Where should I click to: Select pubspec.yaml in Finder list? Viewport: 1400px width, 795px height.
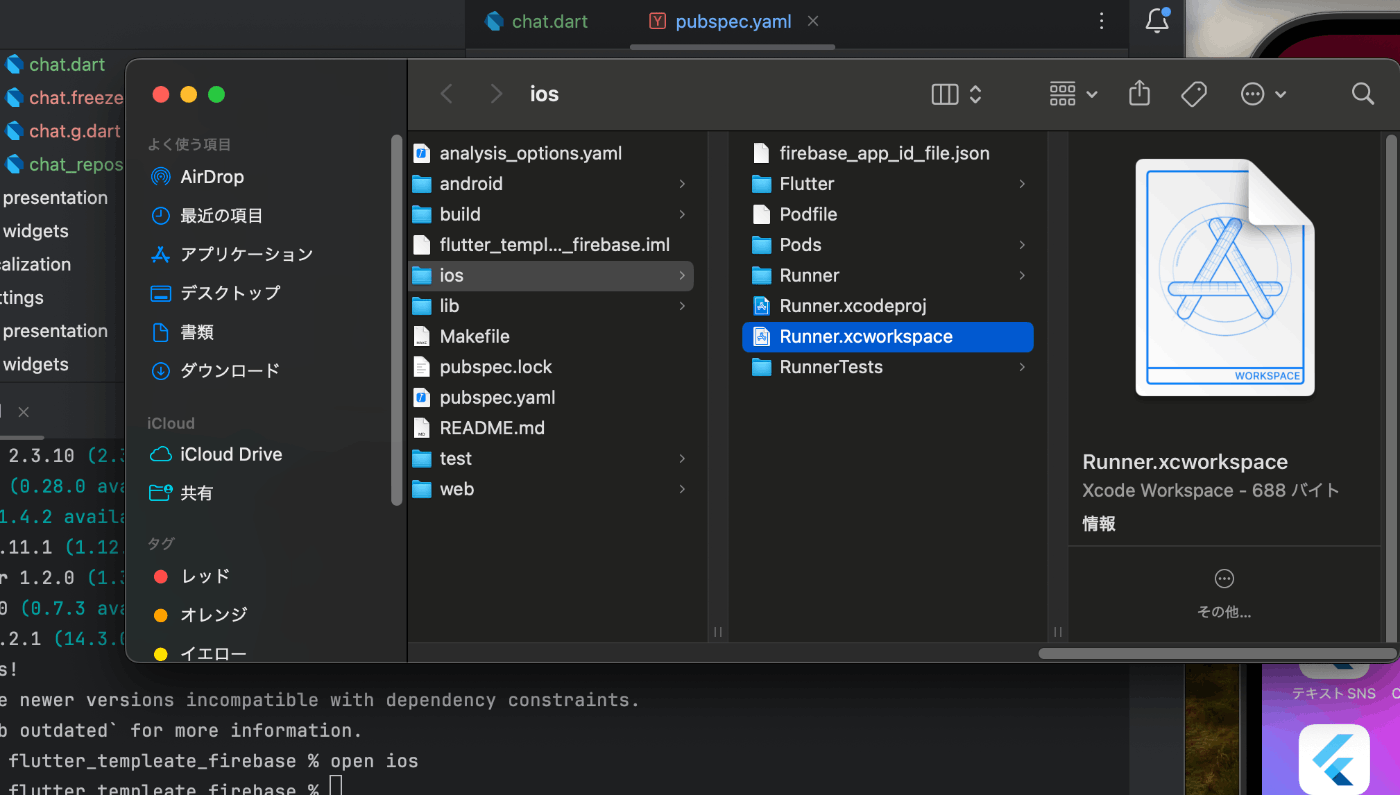484,397
